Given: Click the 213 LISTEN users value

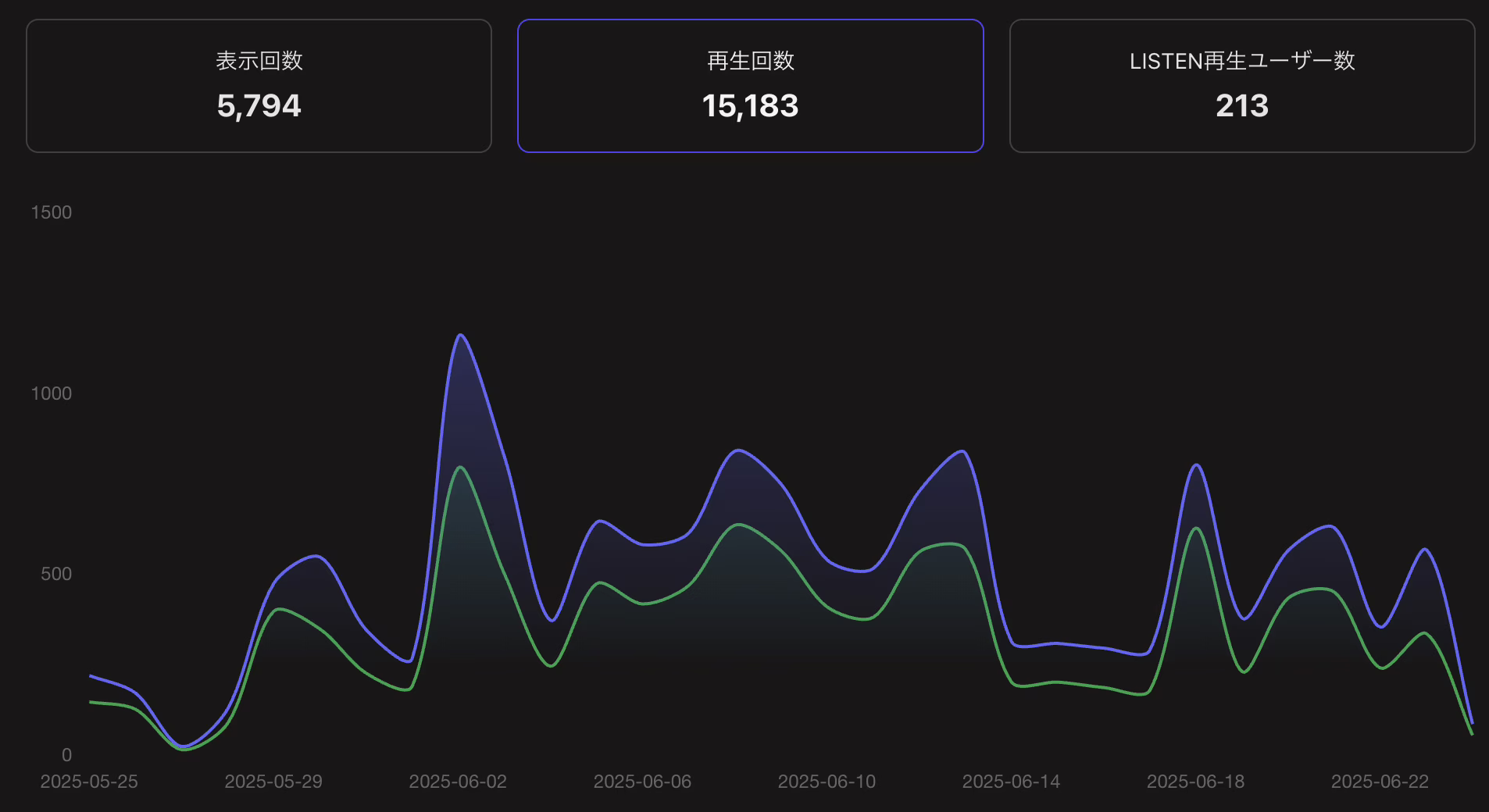Looking at the screenshot, I should pyautogui.click(x=1241, y=106).
